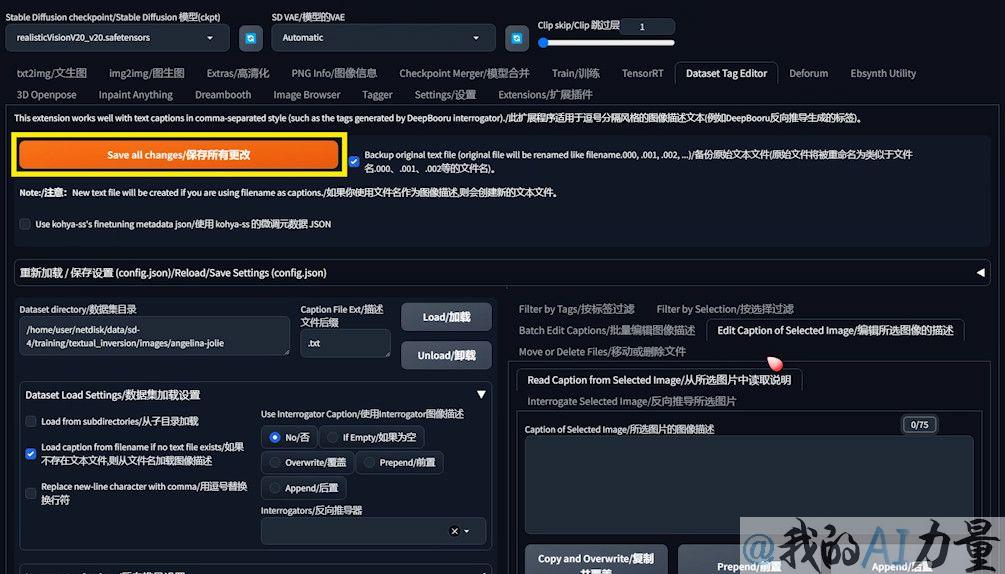Viewport: 1005px width, 574px height.
Task: Open the Image Browser tab
Action: click(x=306, y=95)
